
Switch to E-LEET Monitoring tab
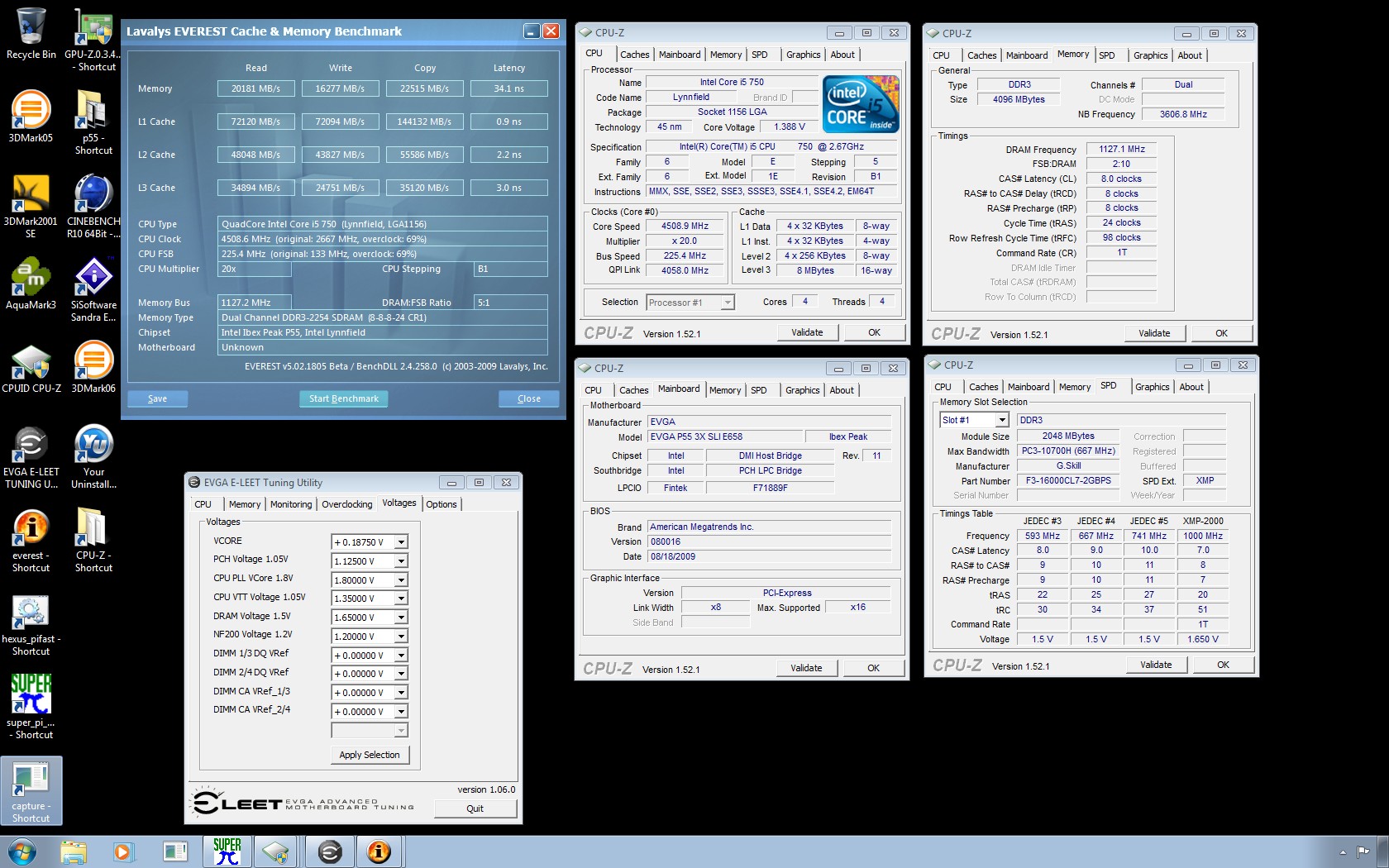pos(291,504)
